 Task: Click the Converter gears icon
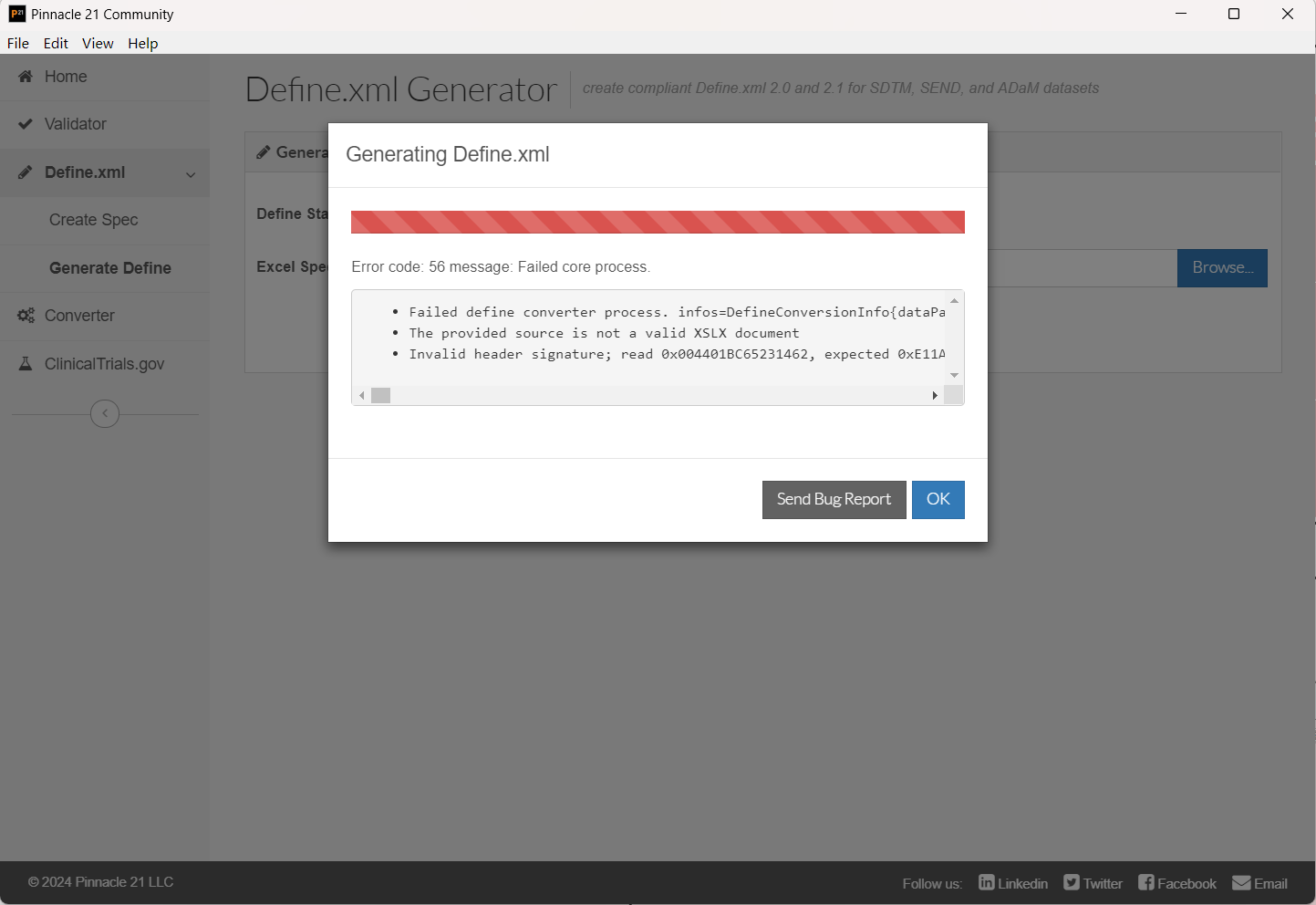(26, 316)
